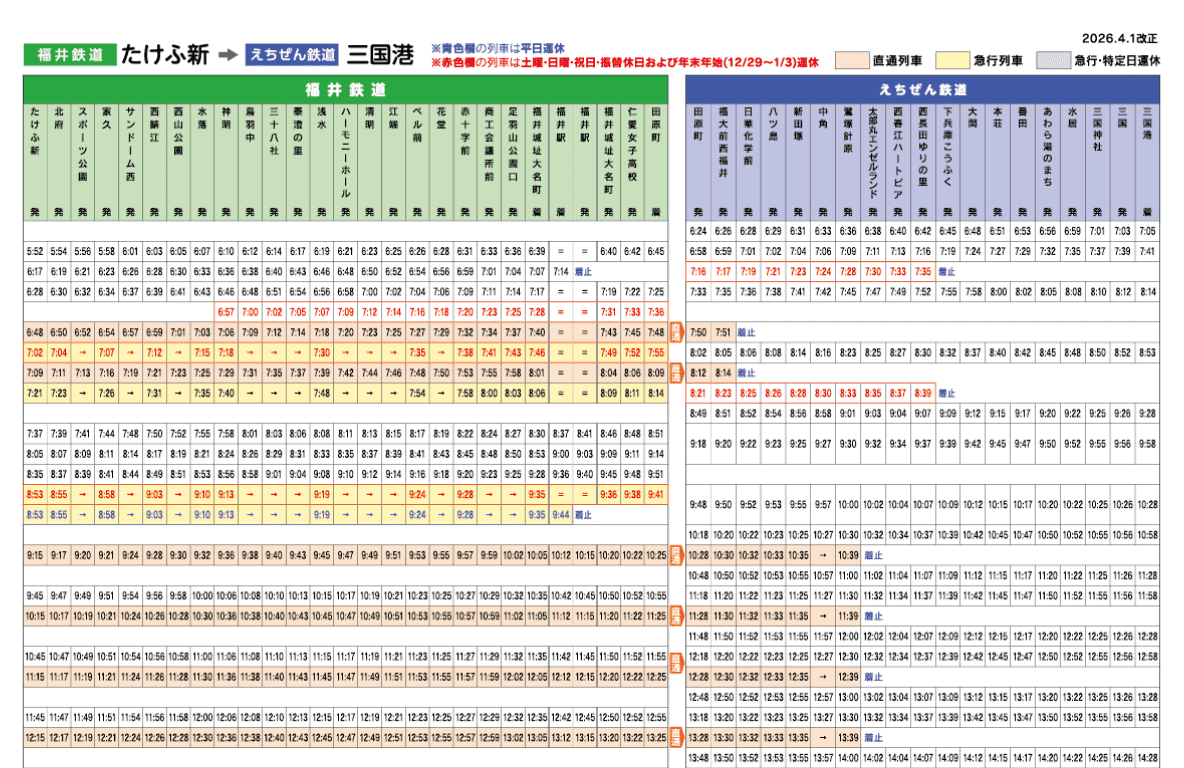Select the green 福井鉄道 section header bar
The height and width of the screenshot is (768, 1184).
(x=346, y=89)
